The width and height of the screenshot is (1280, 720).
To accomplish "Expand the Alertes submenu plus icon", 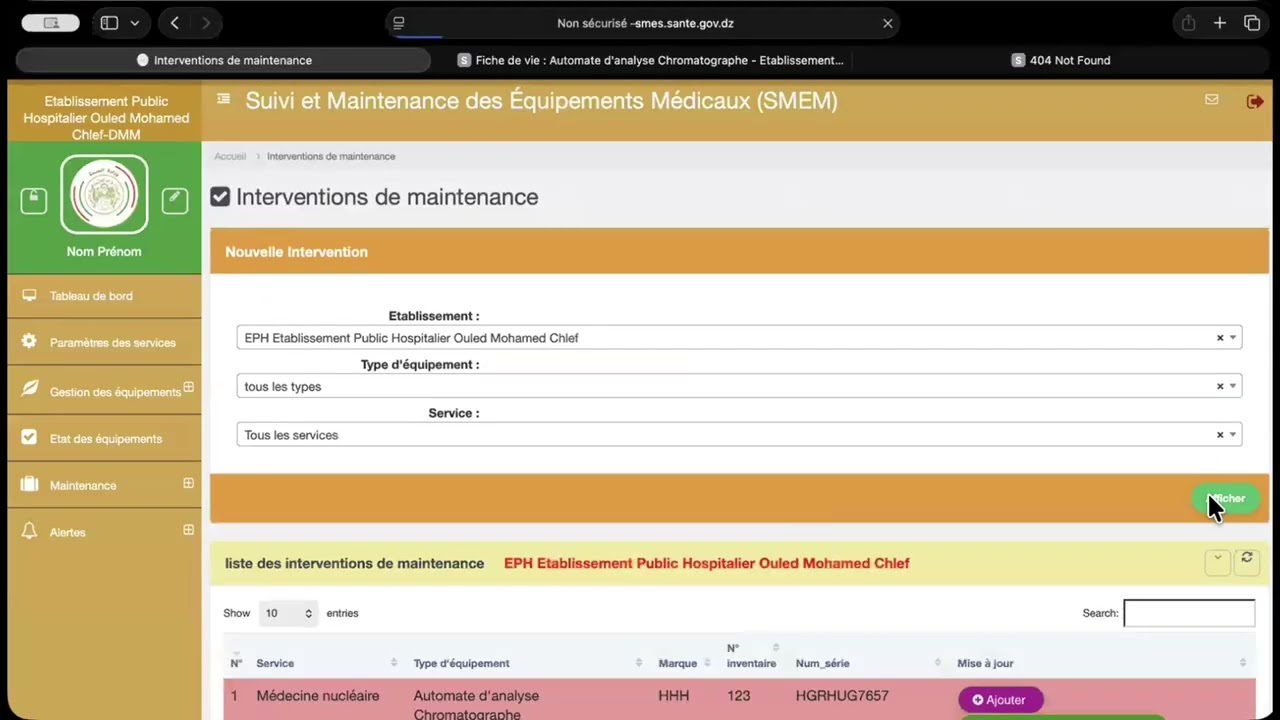I will [x=188, y=530].
